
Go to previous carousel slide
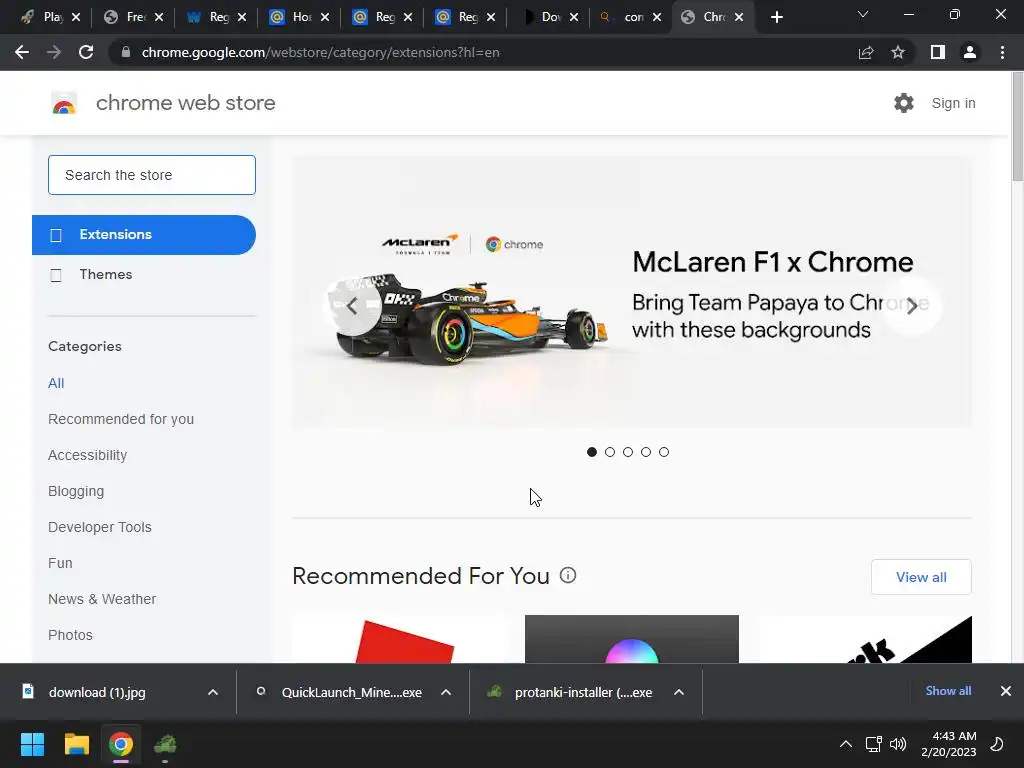[353, 306]
